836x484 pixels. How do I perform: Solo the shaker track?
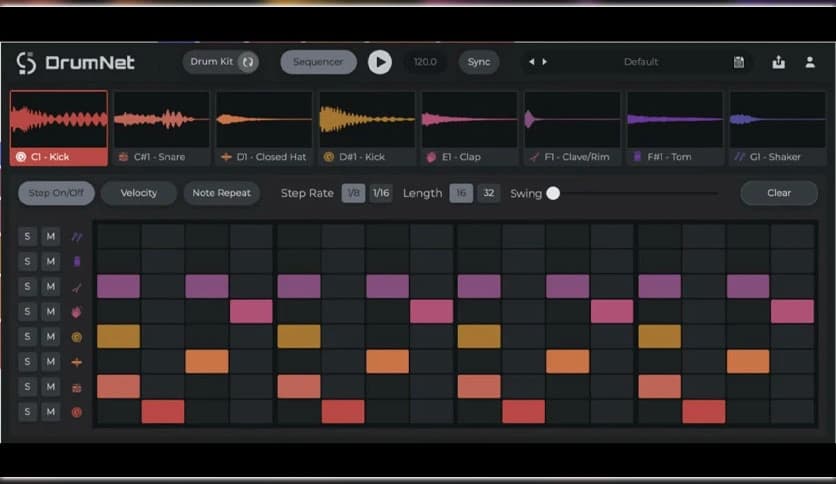tap(27, 236)
